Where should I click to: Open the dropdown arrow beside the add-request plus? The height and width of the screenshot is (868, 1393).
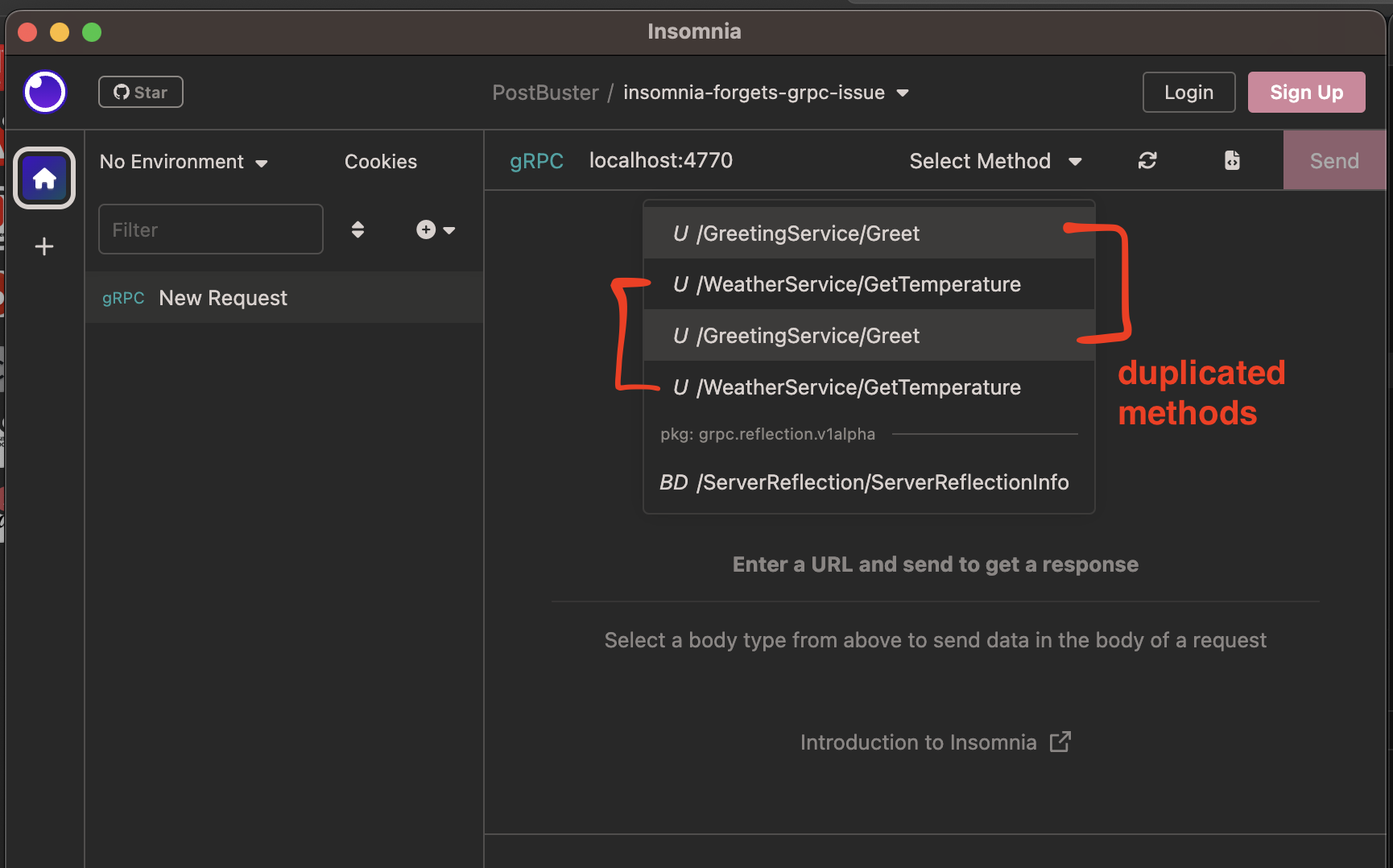(x=448, y=229)
